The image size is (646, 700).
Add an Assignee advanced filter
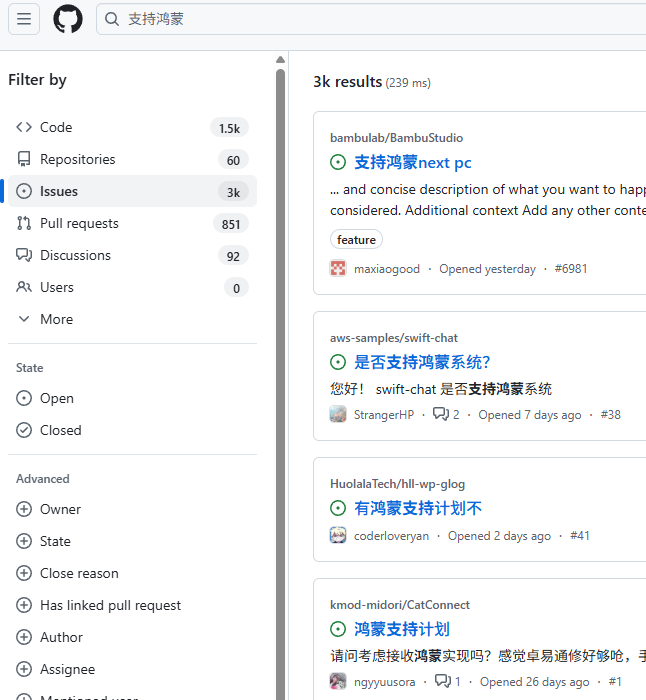[132, 670]
